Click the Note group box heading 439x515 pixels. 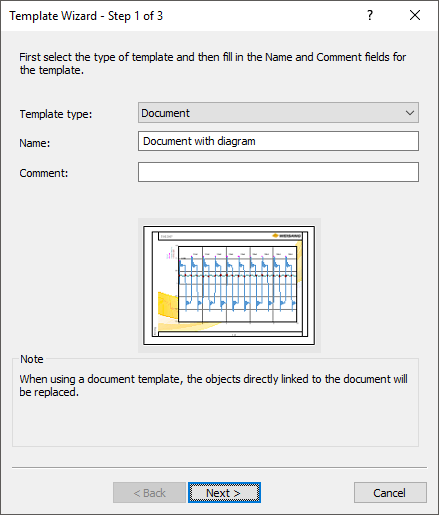(x=32, y=359)
